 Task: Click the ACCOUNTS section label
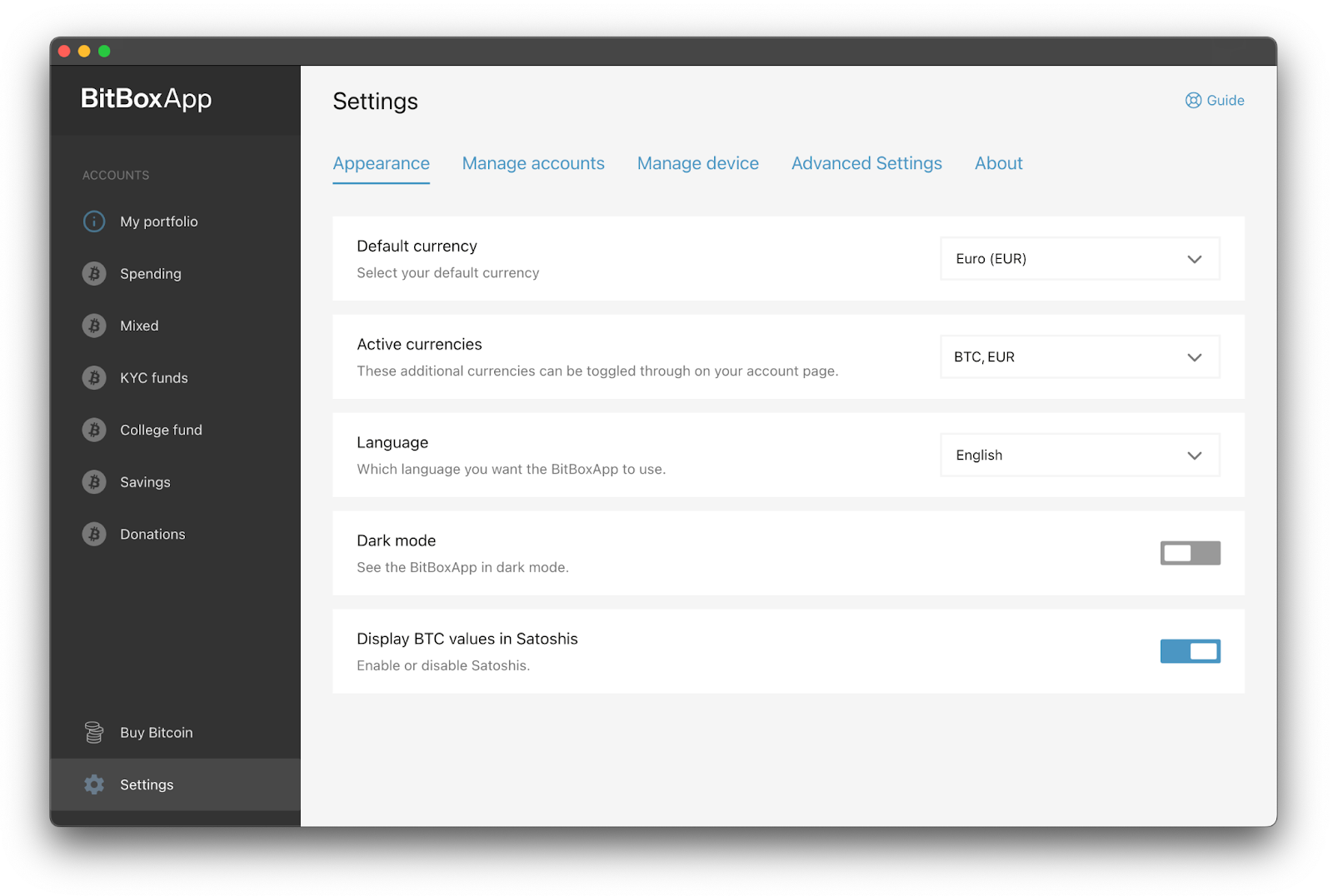[116, 176]
